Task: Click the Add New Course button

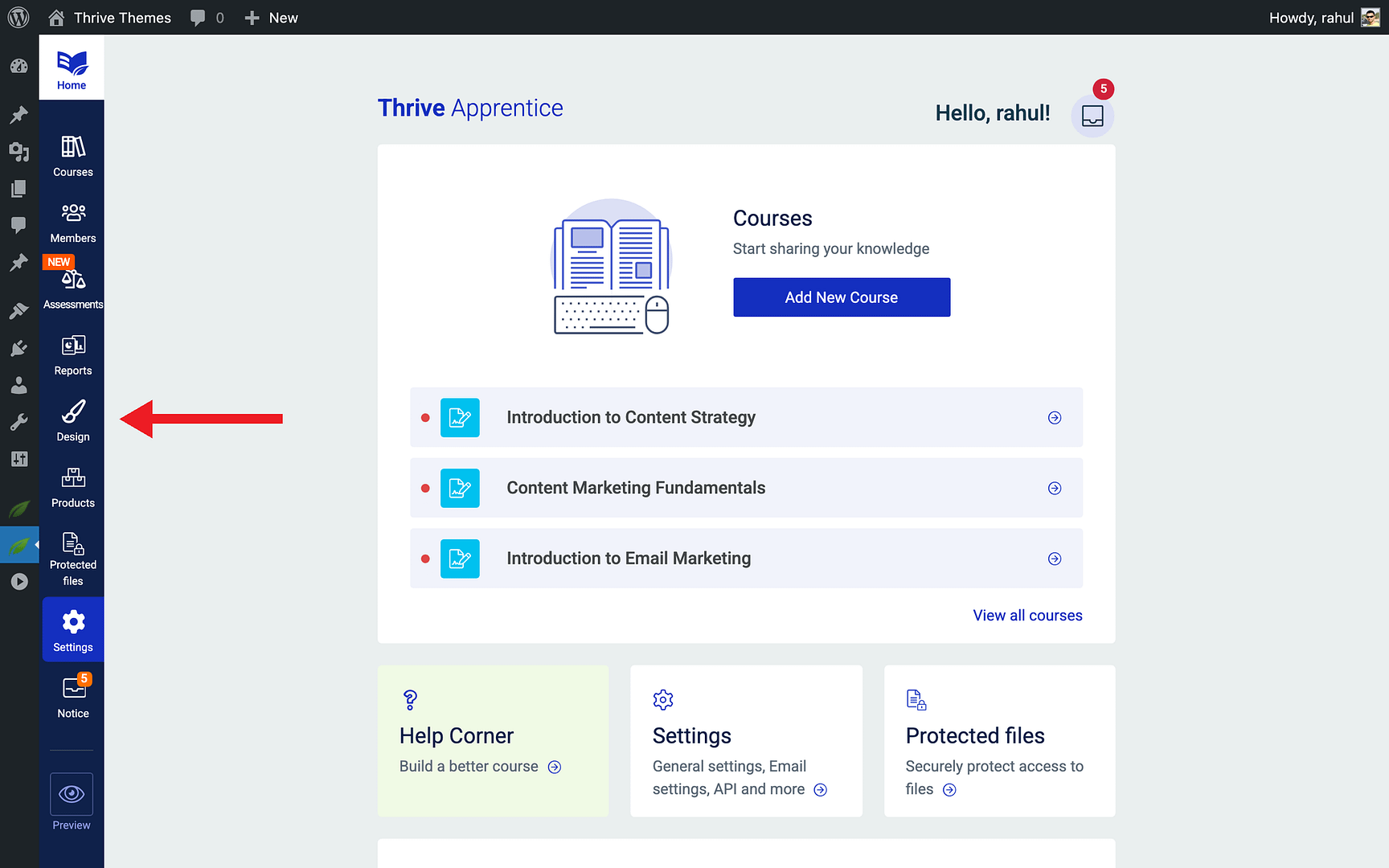Action: pos(841,297)
